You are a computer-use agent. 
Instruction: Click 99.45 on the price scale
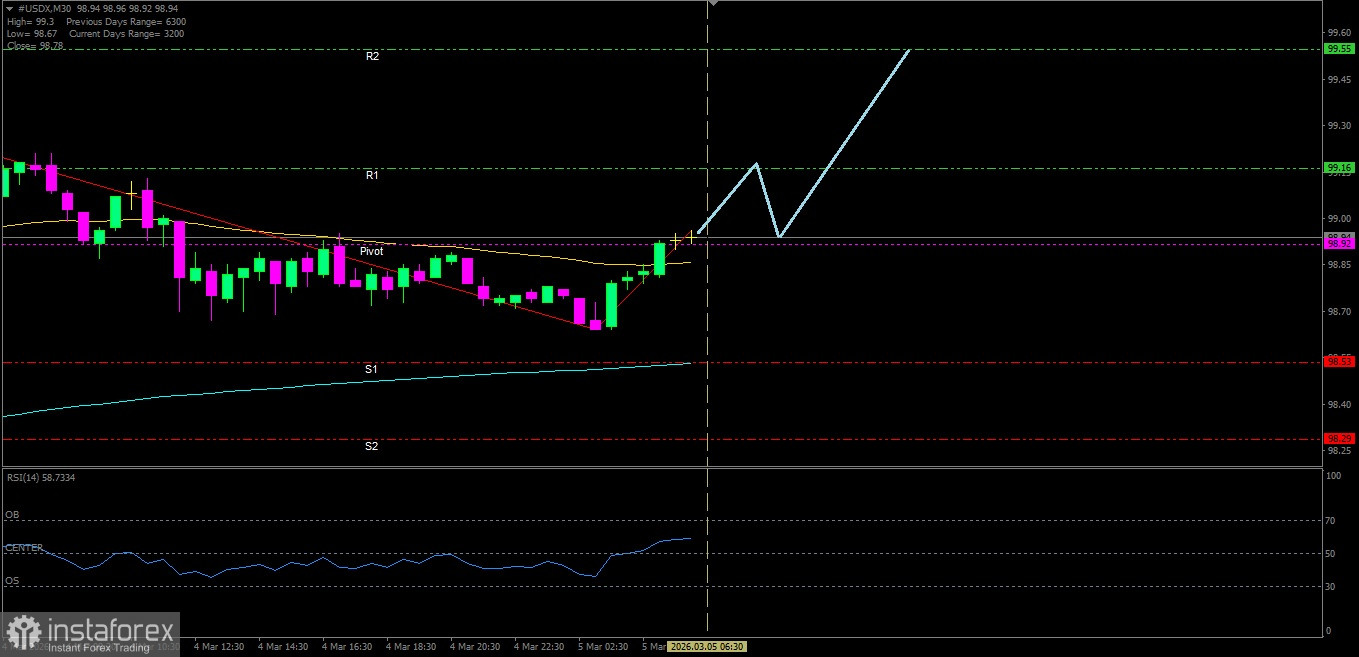[1338, 79]
